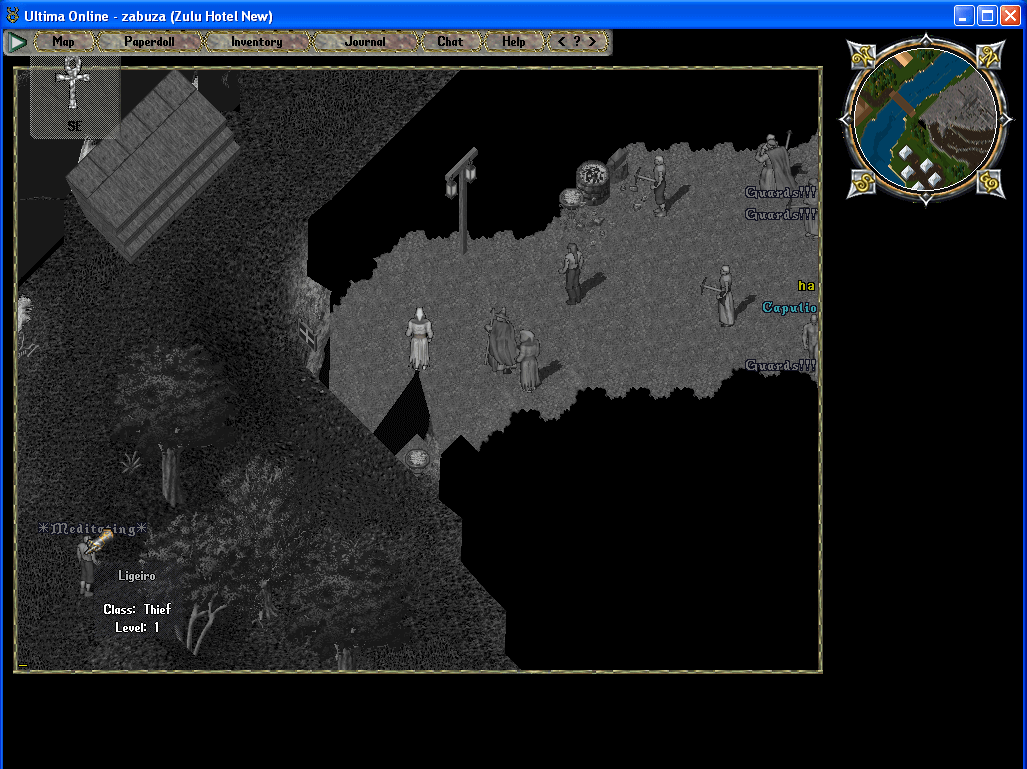Select the dark-haired standing figure on road

coord(572,274)
